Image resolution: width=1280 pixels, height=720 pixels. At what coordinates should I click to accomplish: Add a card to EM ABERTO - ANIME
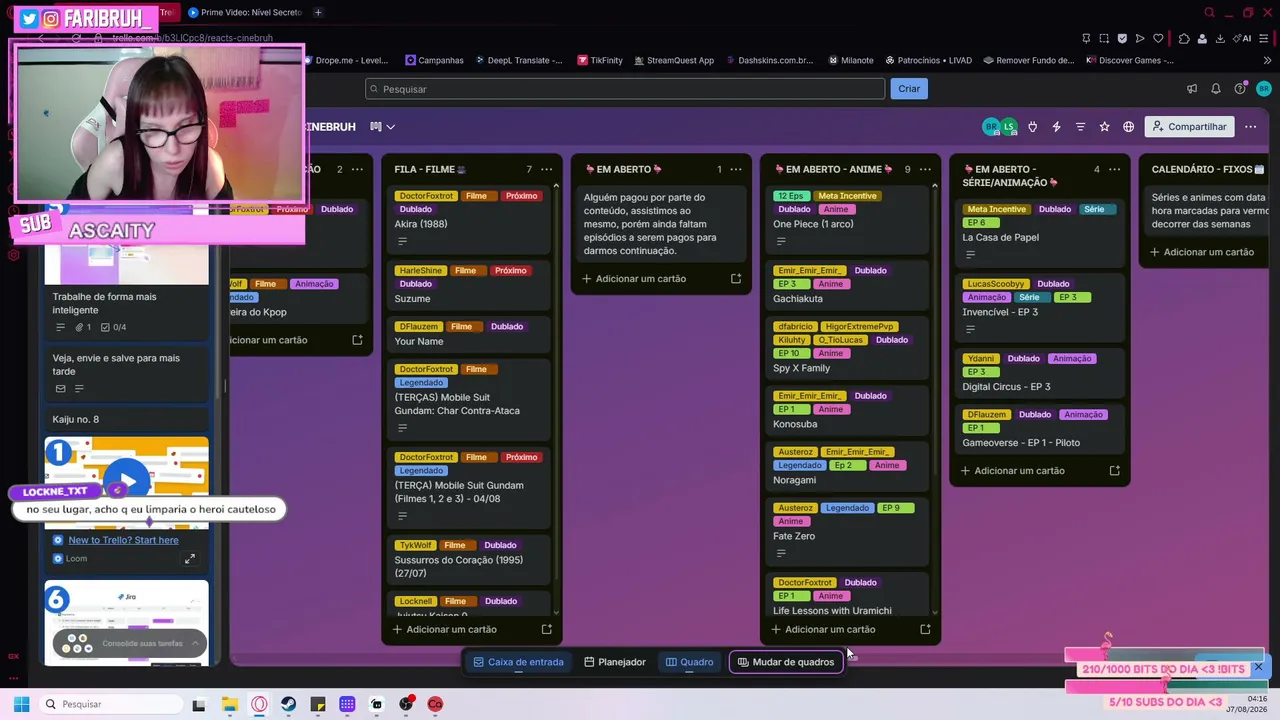830,629
